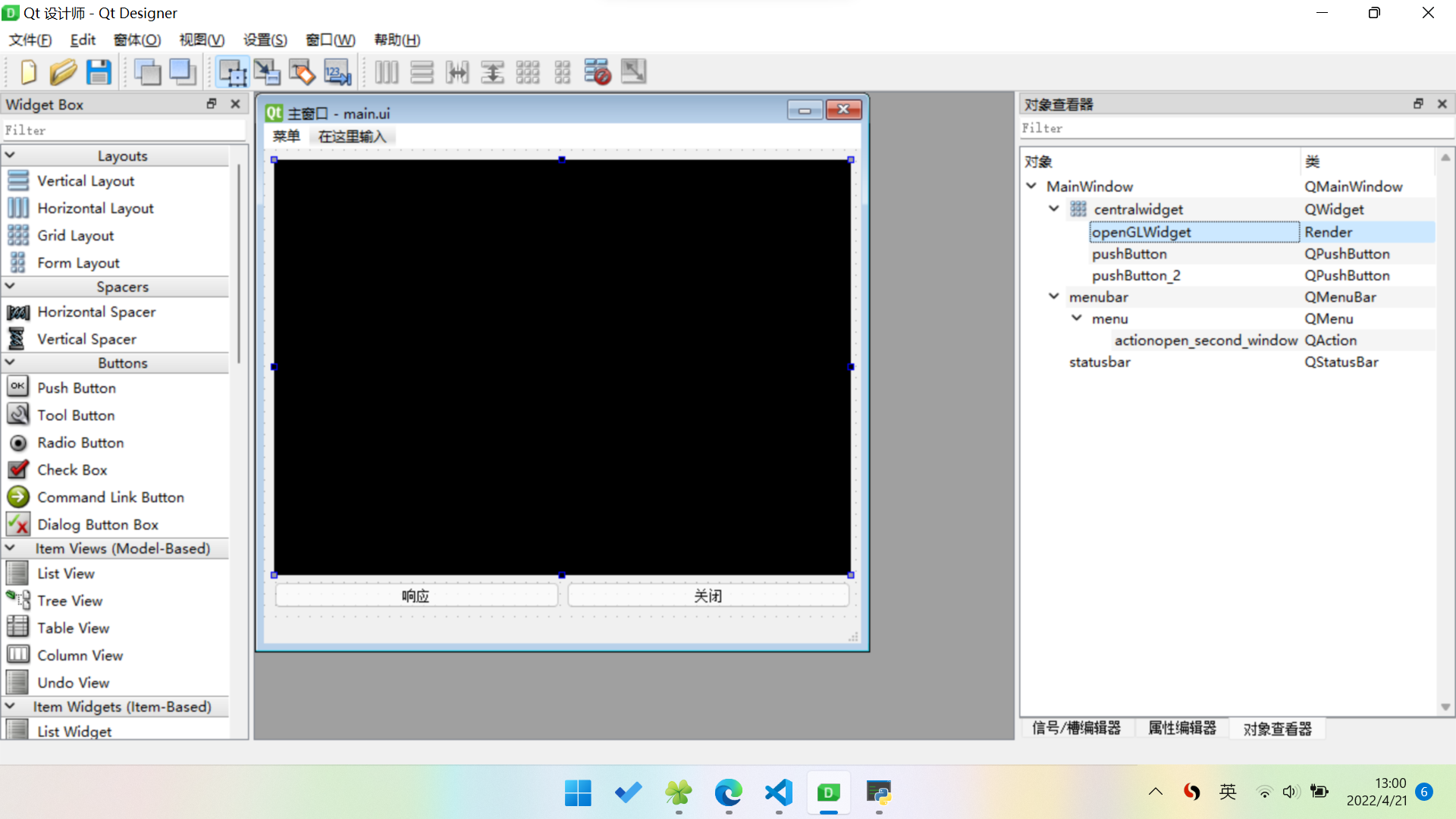Viewport: 1456px width, 819px height.
Task: Switch to the 属性编辑器 tab
Action: [x=1181, y=728]
